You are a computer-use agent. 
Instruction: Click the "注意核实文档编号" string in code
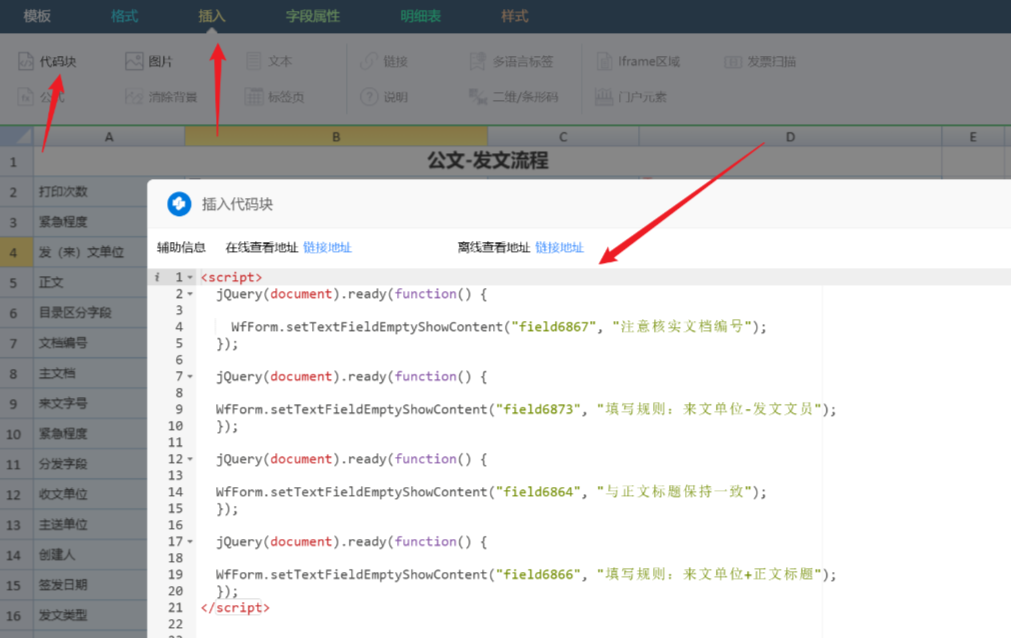682,327
